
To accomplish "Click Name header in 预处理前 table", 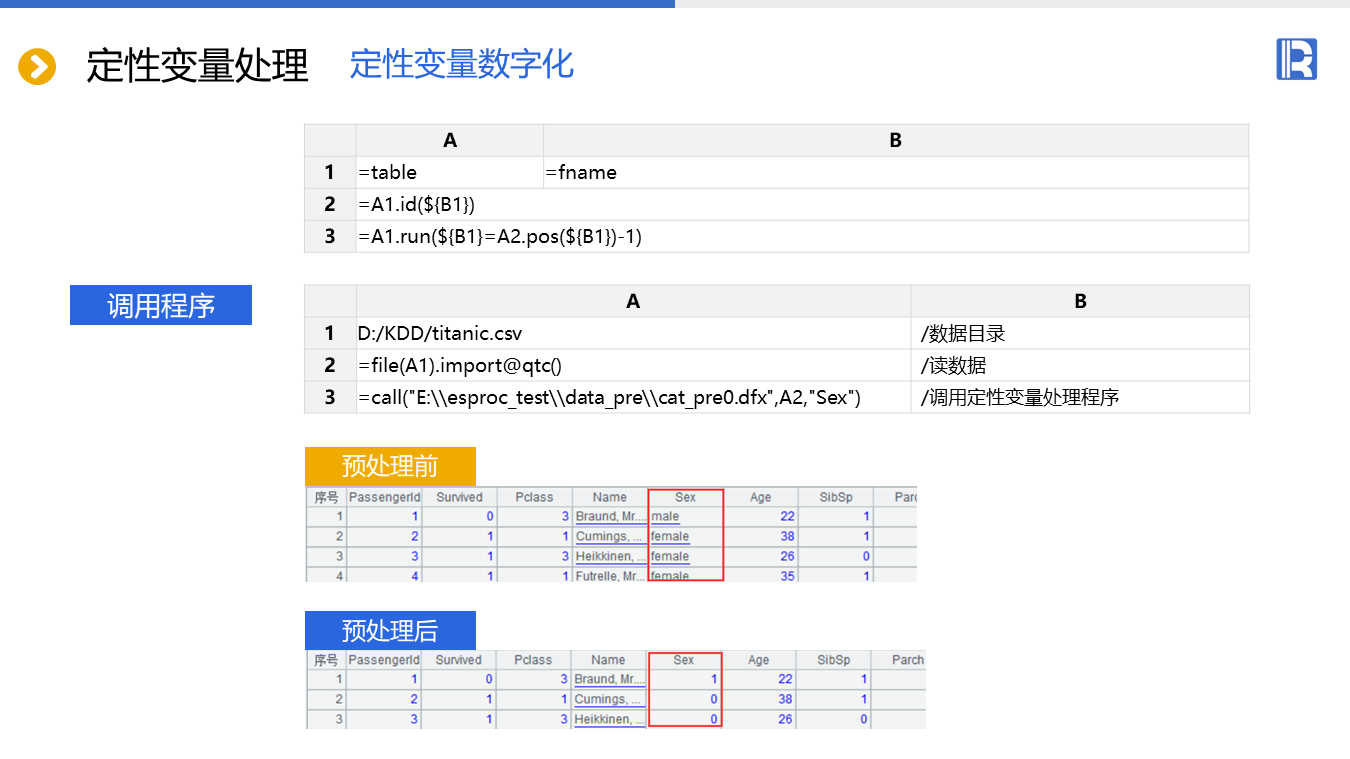I will click(x=609, y=497).
